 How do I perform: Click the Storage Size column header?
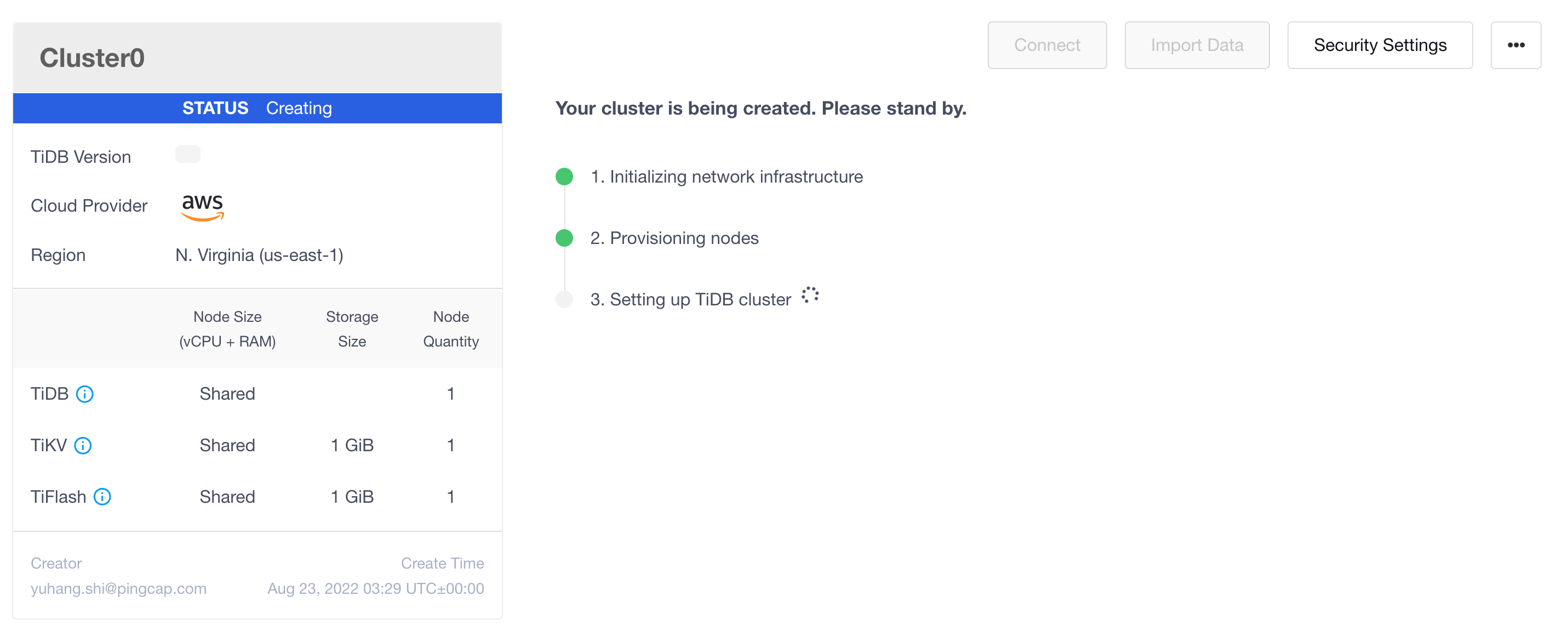352,330
